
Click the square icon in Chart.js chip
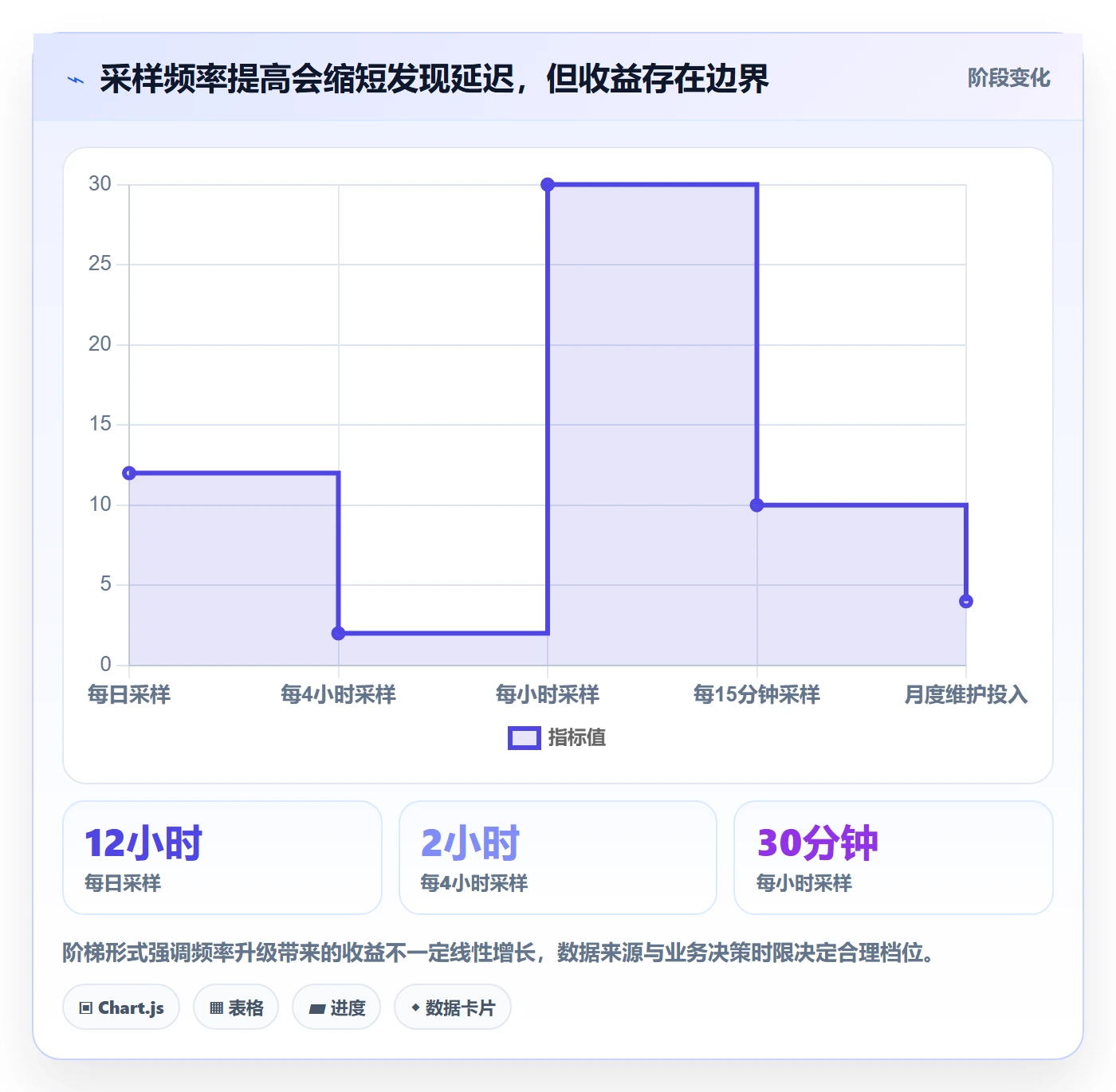pos(86,1008)
